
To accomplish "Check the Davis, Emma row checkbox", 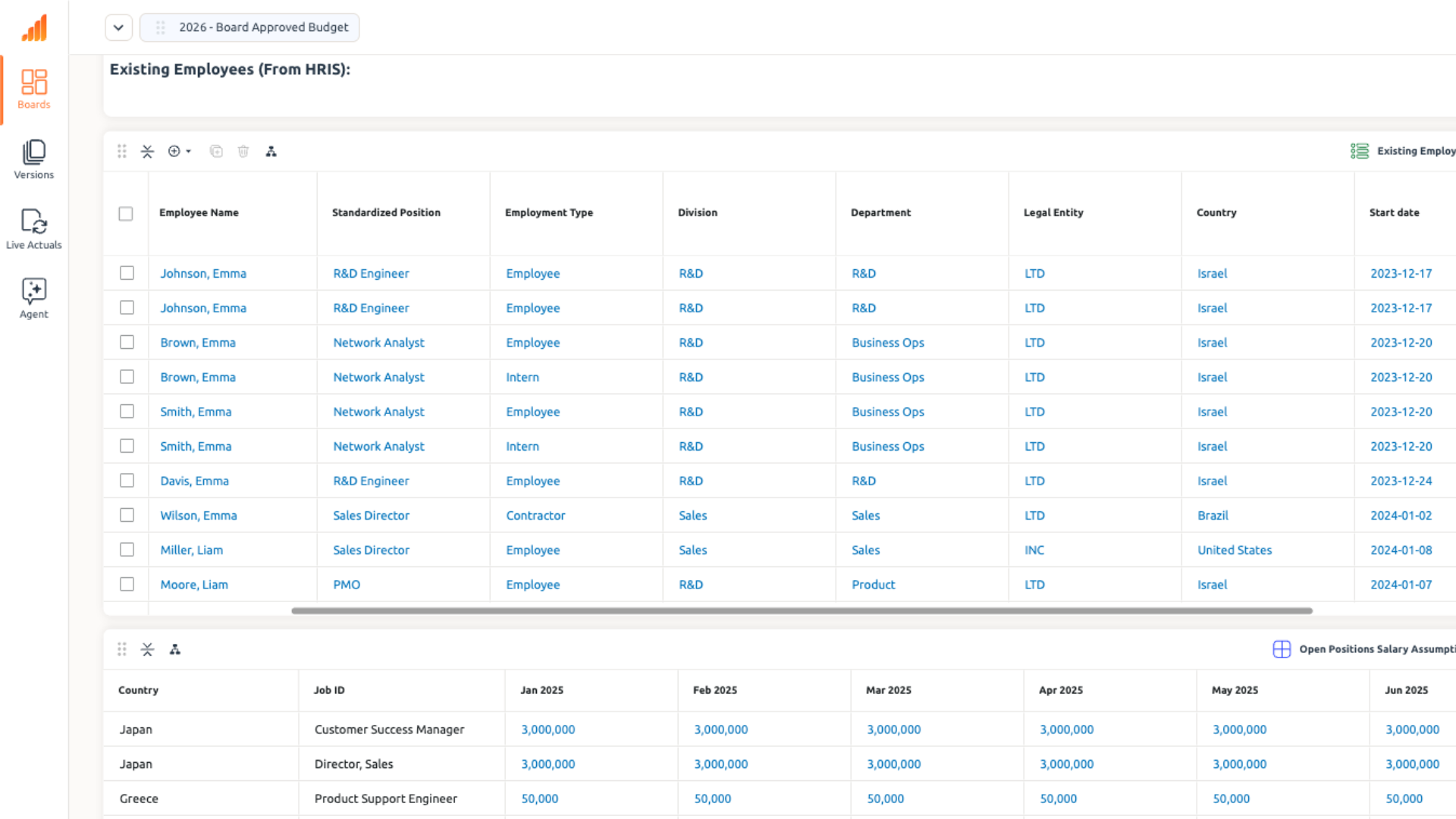I will pos(127,481).
